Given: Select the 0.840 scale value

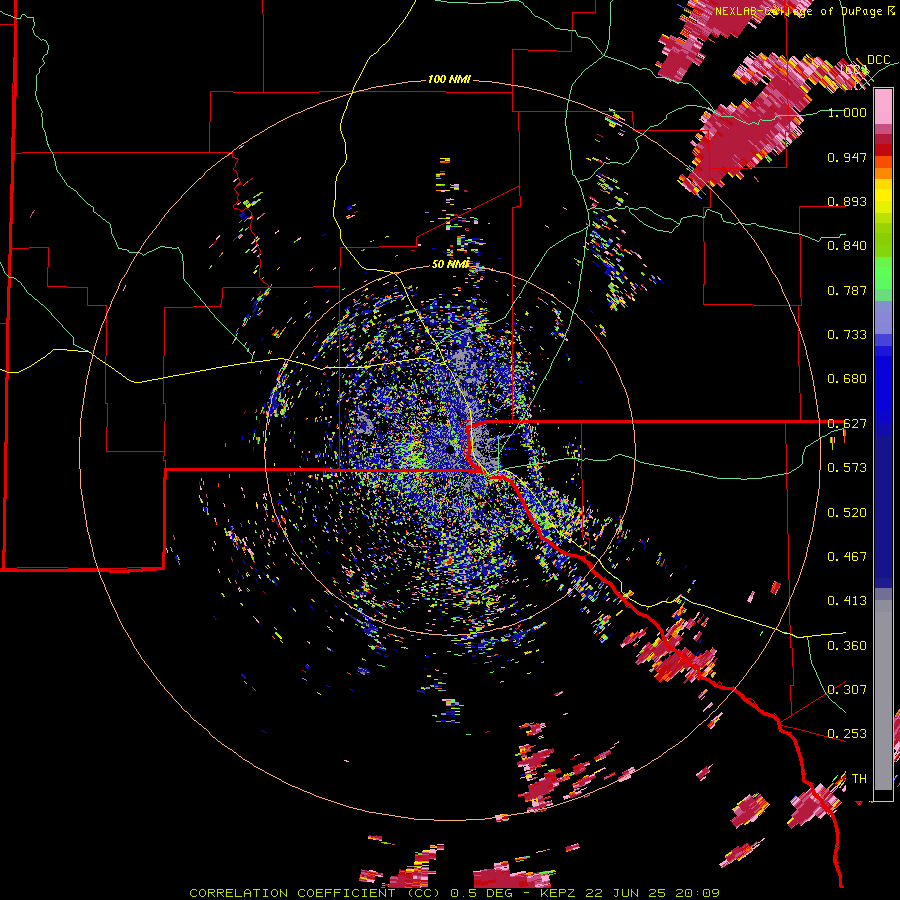Looking at the screenshot, I should click(847, 246).
